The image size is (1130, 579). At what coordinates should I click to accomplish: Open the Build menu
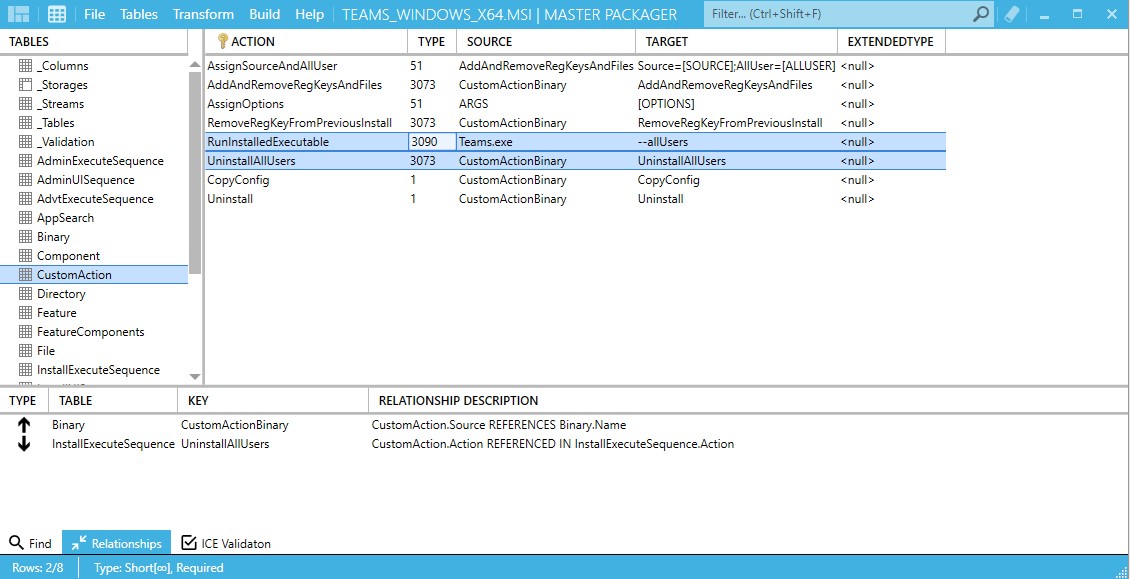click(264, 14)
